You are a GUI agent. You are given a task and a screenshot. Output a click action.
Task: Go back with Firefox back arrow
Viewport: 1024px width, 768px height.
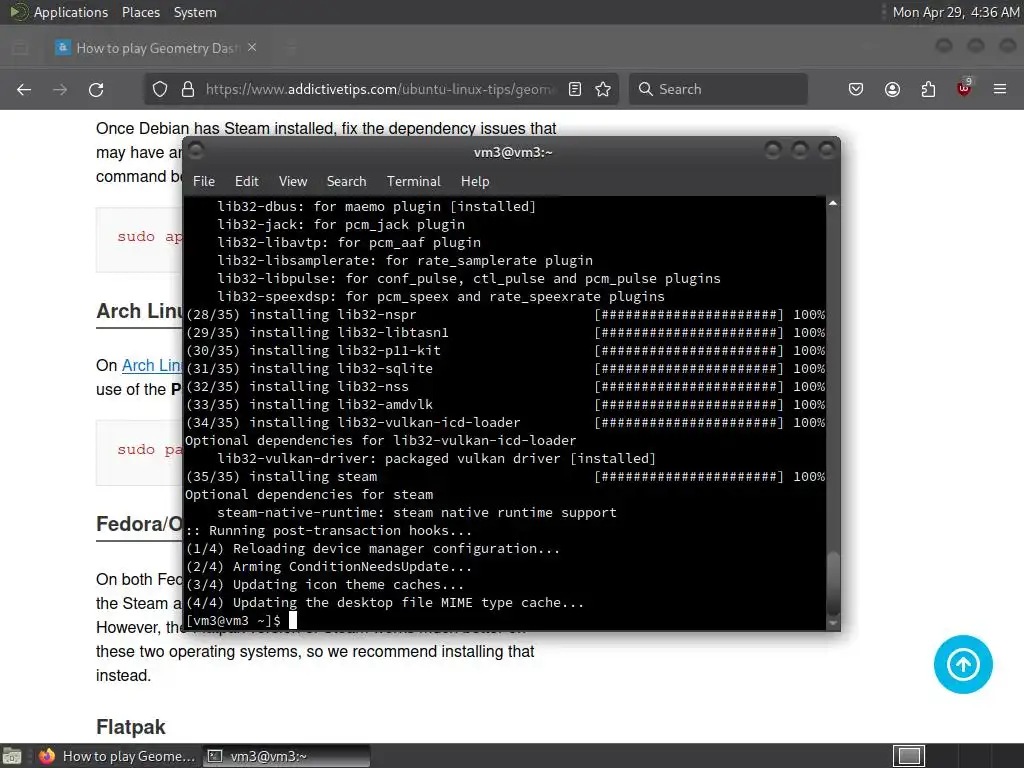pos(24,89)
